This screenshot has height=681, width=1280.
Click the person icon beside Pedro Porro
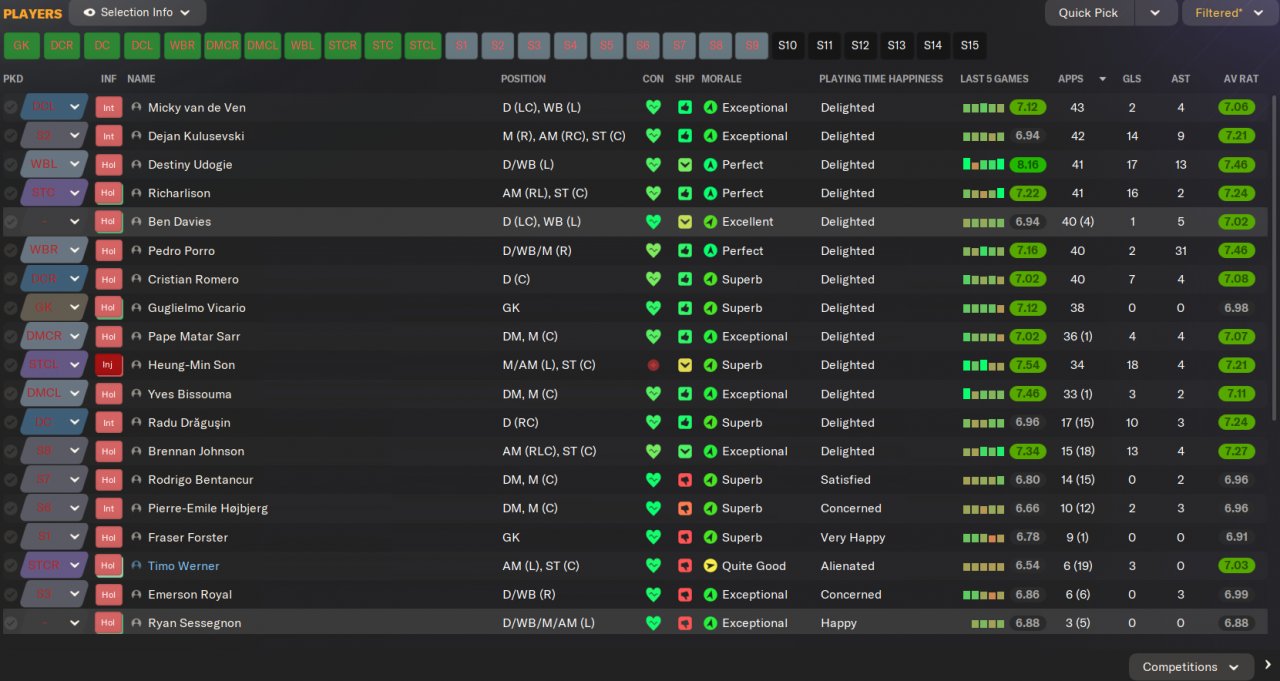click(x=137, y=250)
